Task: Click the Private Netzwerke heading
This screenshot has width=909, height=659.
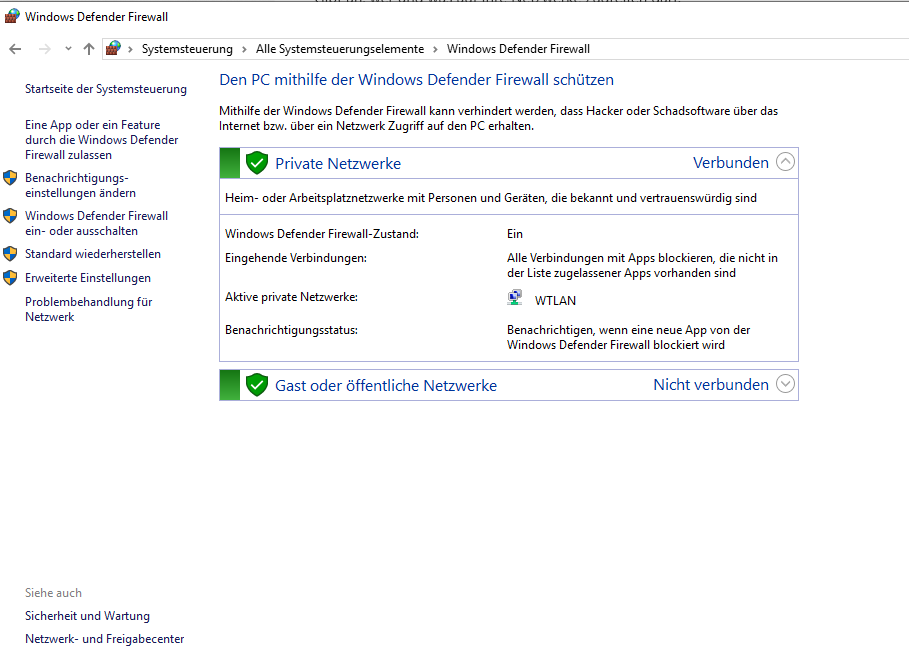Action: tap(338, 163)
